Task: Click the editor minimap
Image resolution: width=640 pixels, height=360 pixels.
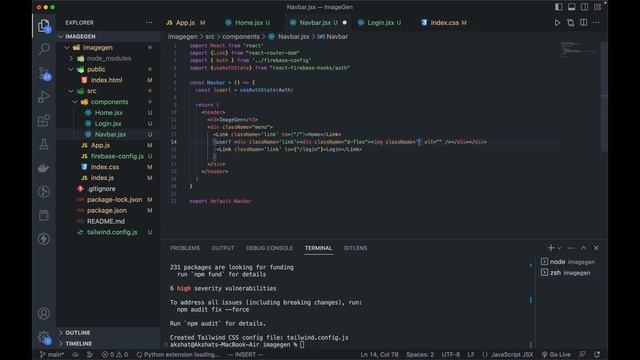Action: [x=578, y=48]
